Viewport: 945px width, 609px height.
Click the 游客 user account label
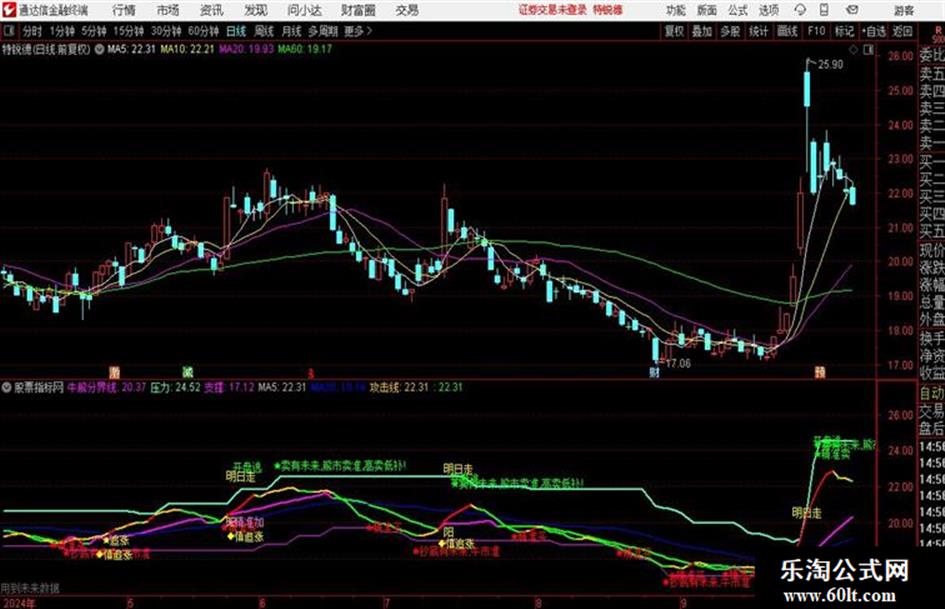pyautogui.click(x=904, y=10)
